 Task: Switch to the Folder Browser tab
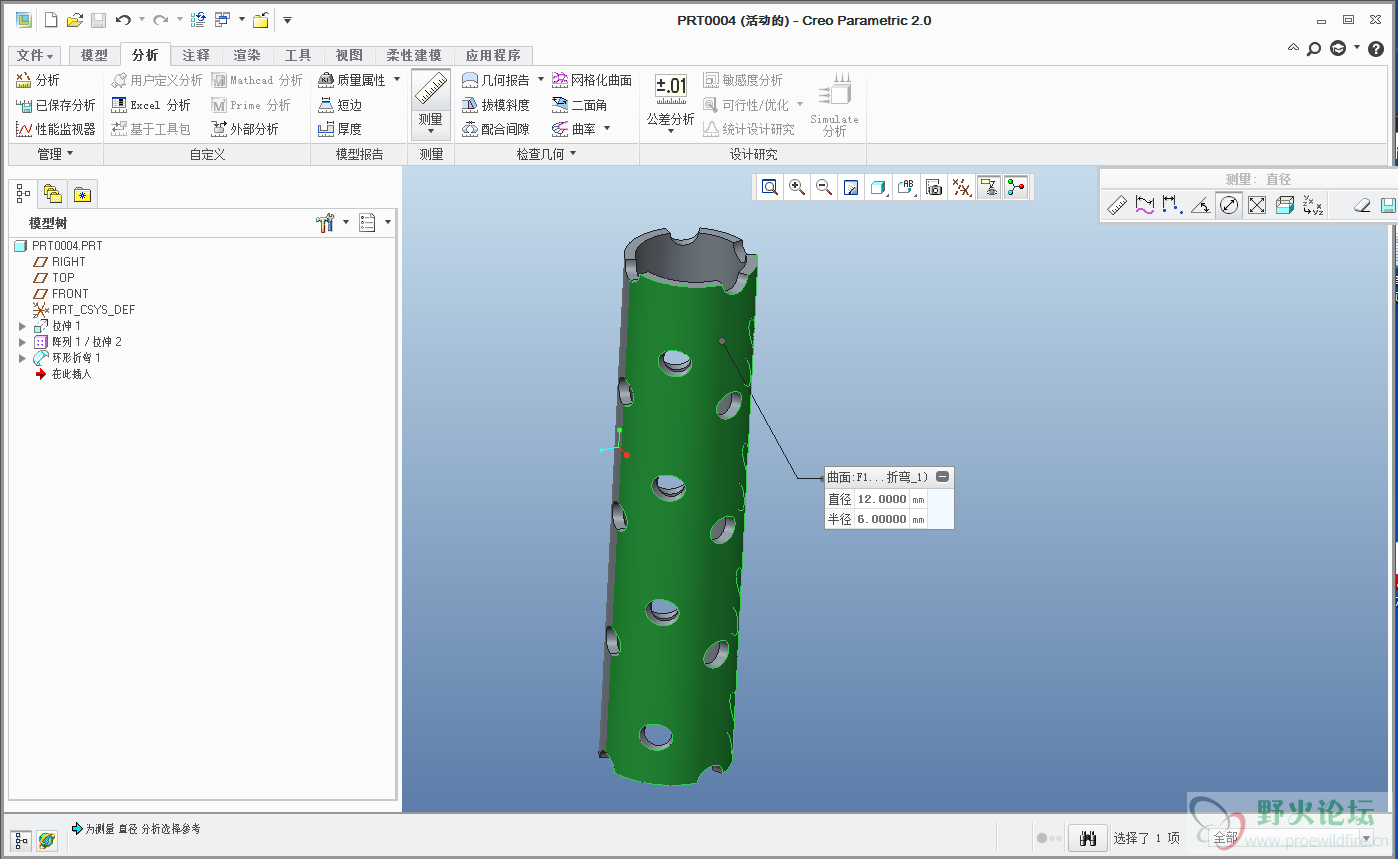point(53,194)
